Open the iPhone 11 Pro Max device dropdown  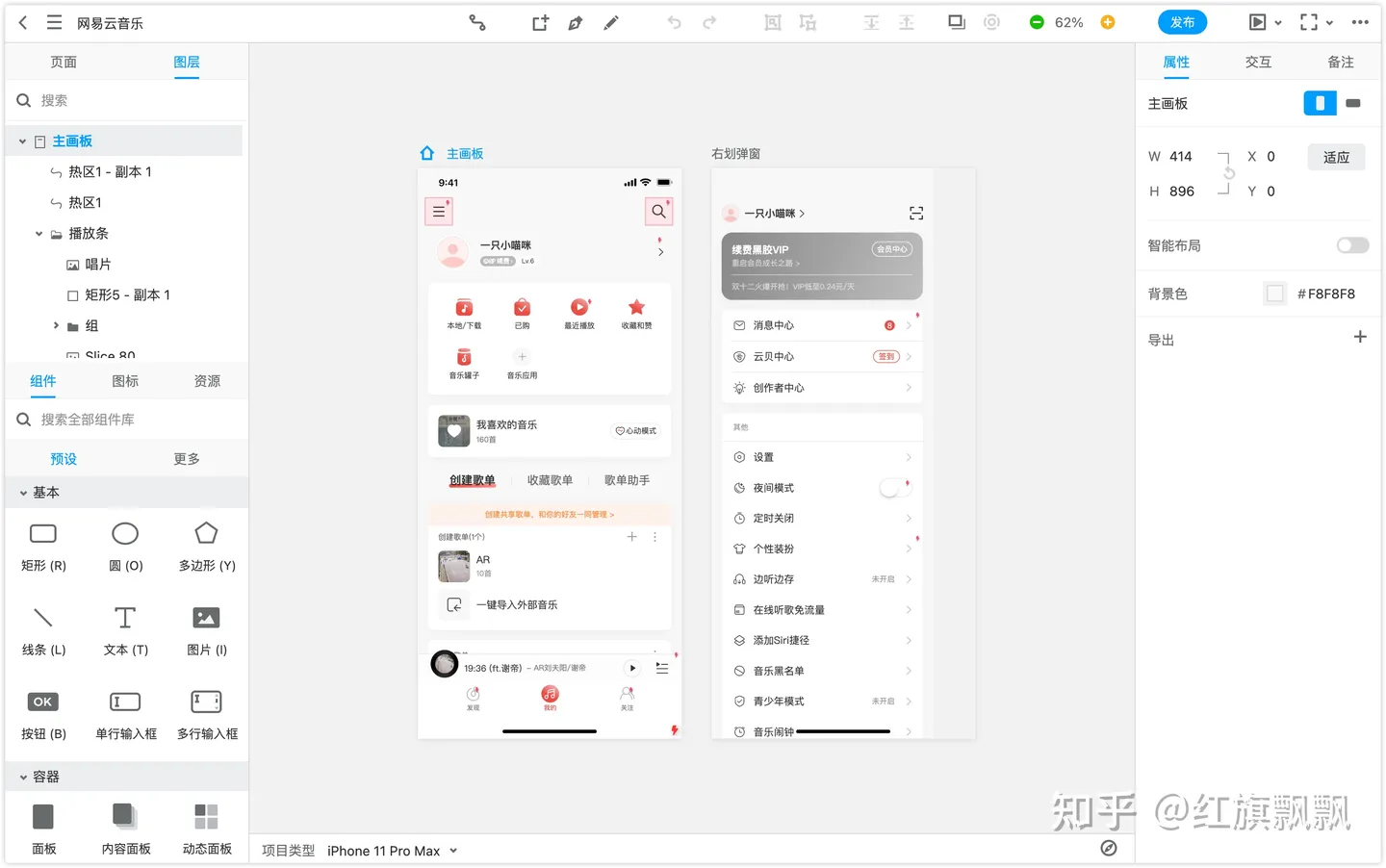coord(393,851)
